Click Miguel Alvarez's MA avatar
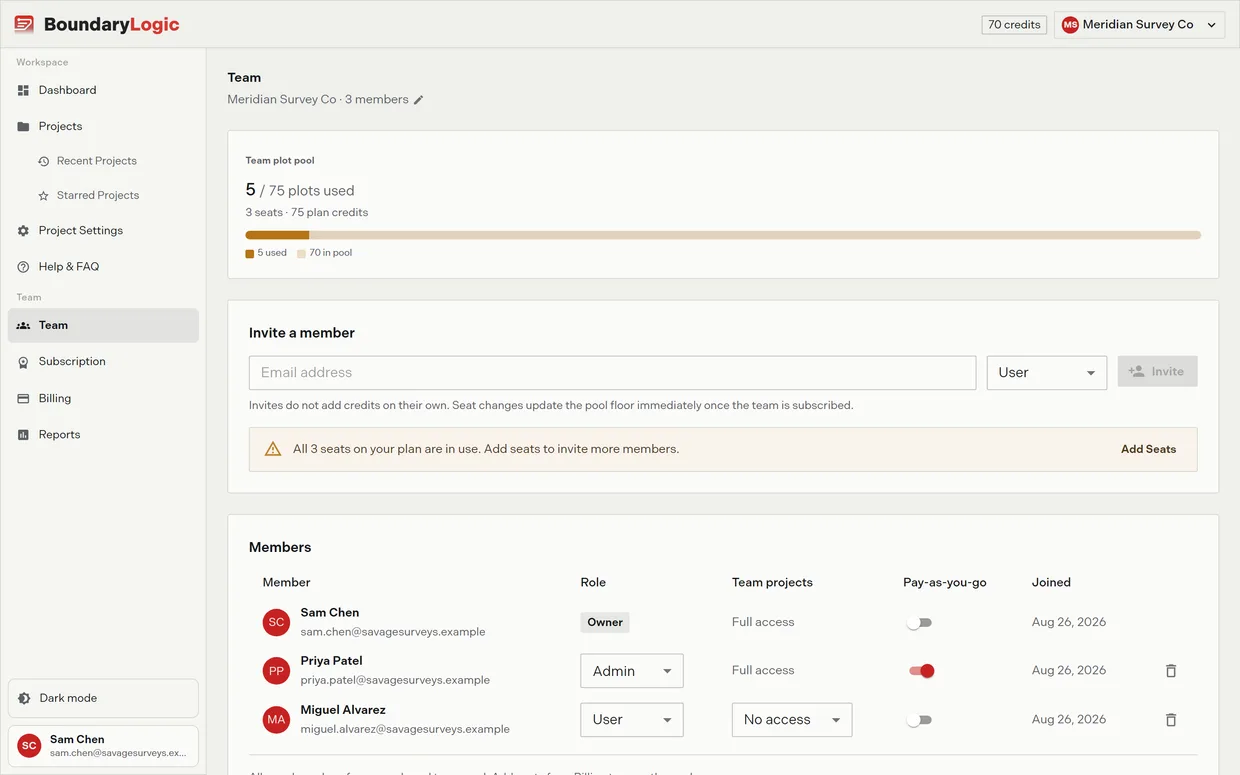This screenshot has height=775, width=1240. [276, 720]
